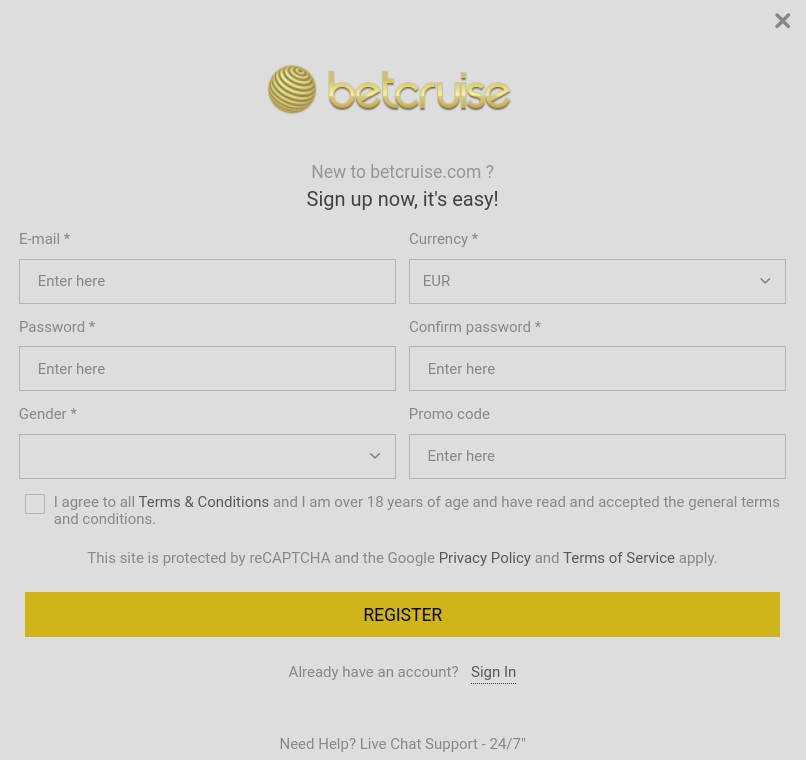Viewport: 806px width, 760px height.
Task: Click the chevron arrow in the Gender box
Action: click(375, 456)
